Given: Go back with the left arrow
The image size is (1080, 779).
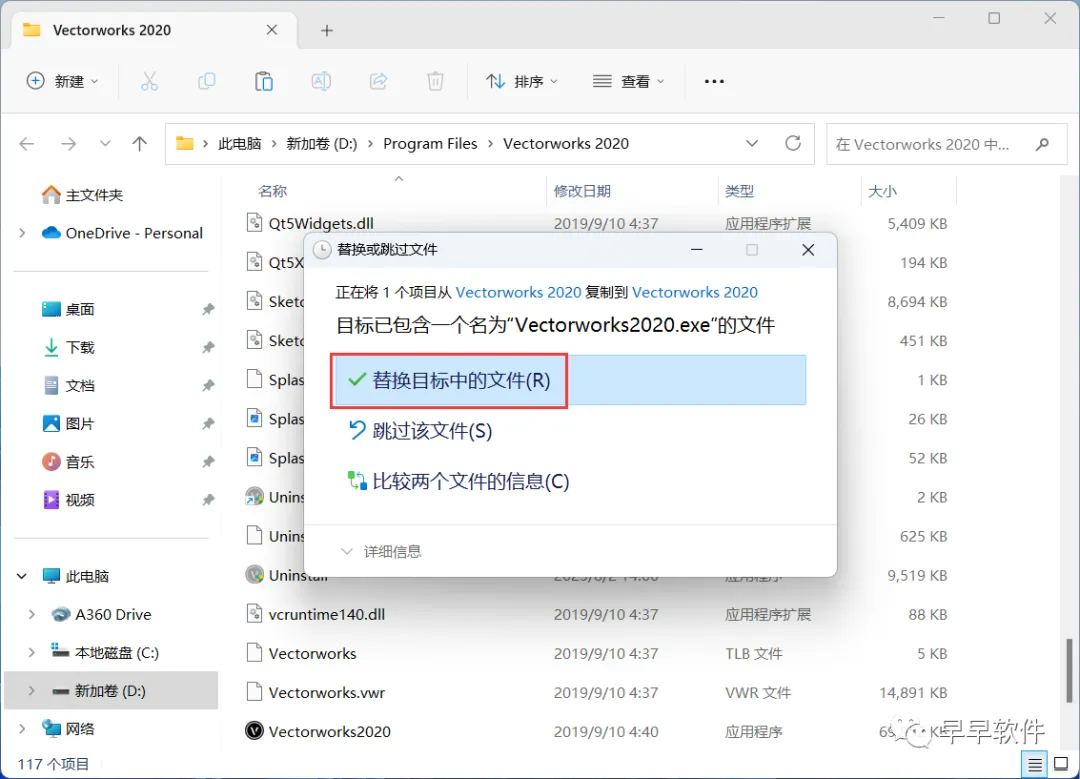Looking at the screenshot, I should [27, 144].
